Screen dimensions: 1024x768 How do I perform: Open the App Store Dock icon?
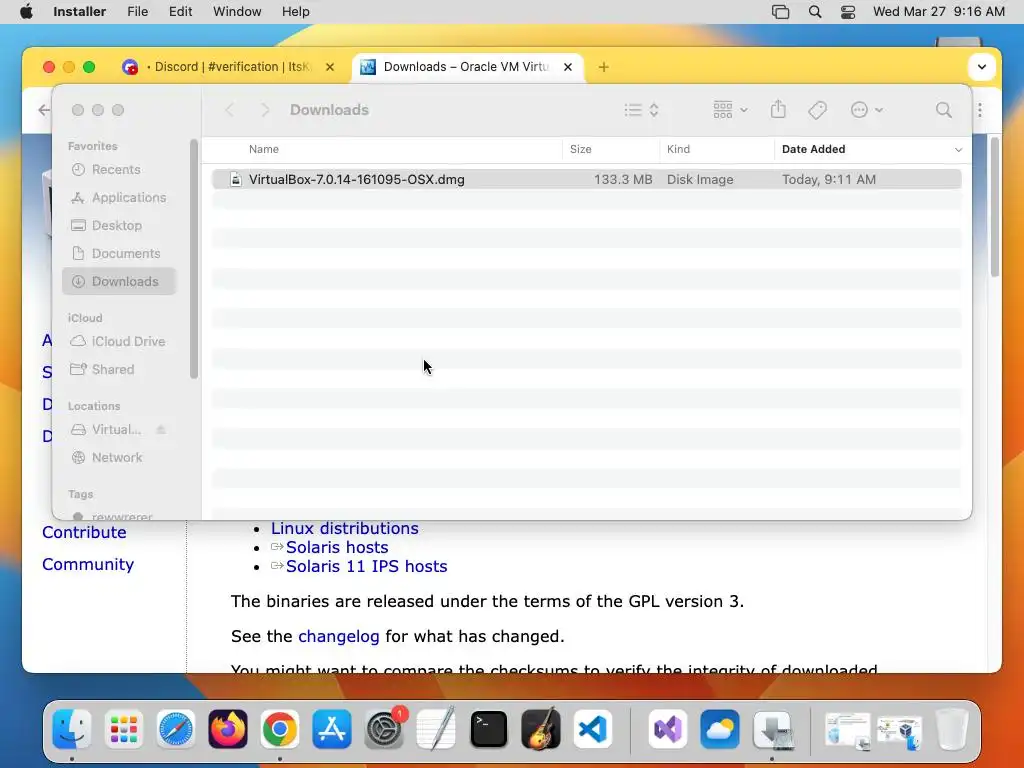click(x=332, y=729)
